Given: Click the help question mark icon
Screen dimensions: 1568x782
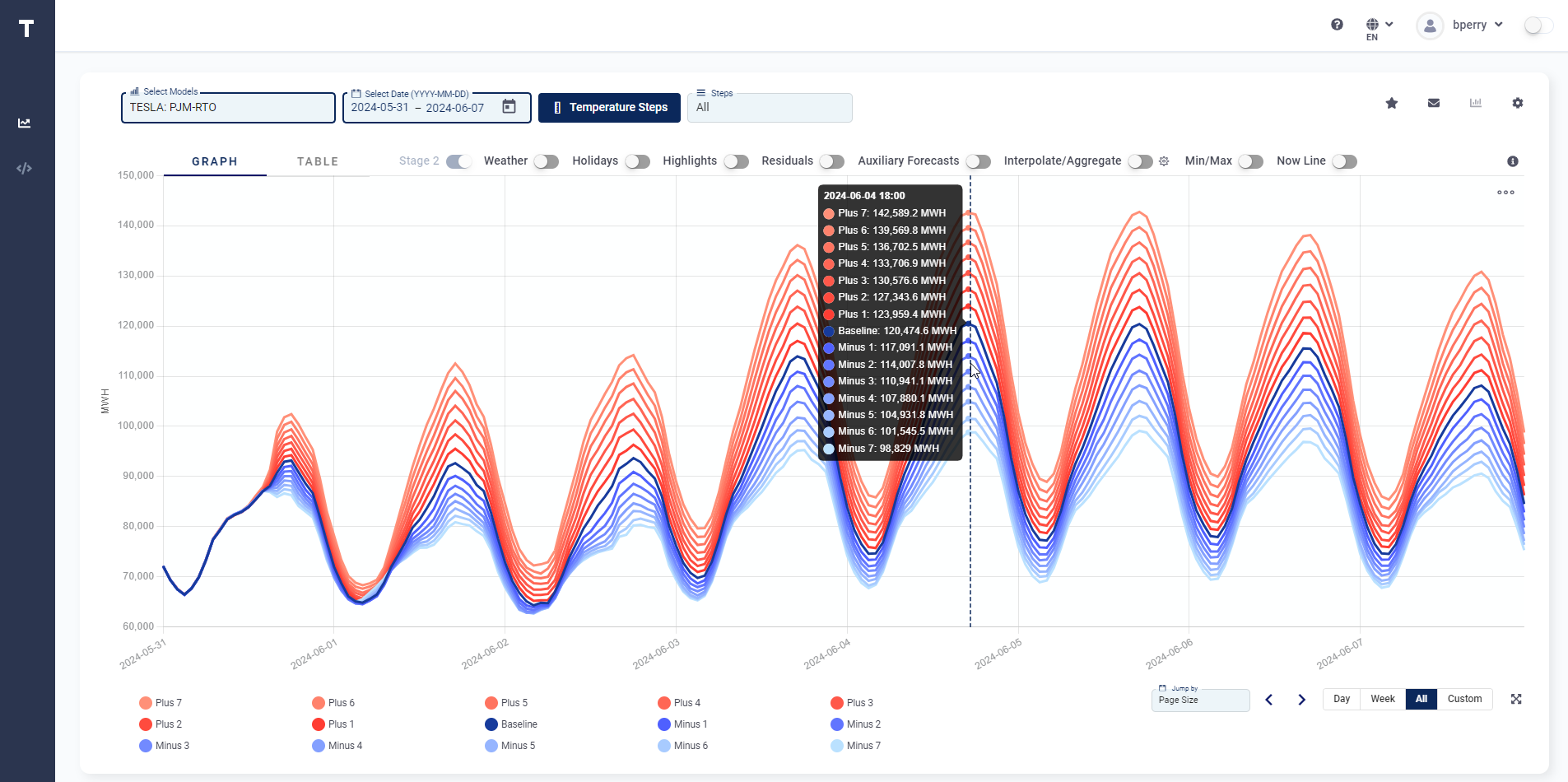Looking at the screenshot, I should pos(1336,25).
